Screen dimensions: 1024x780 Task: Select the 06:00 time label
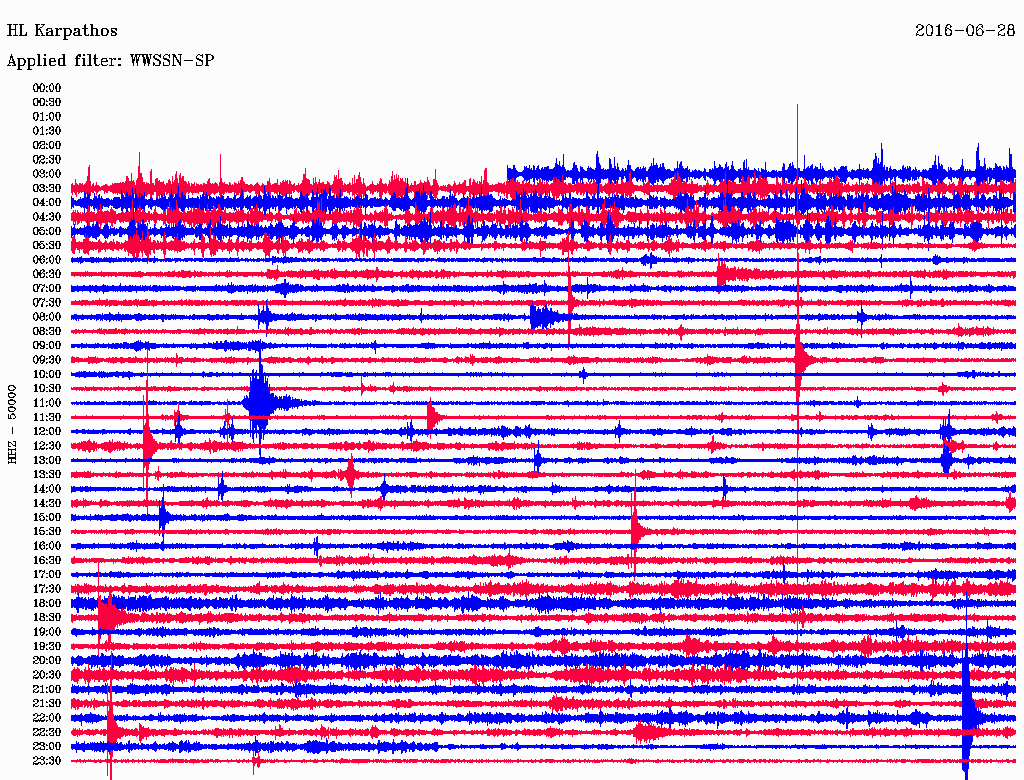point(46,259)
